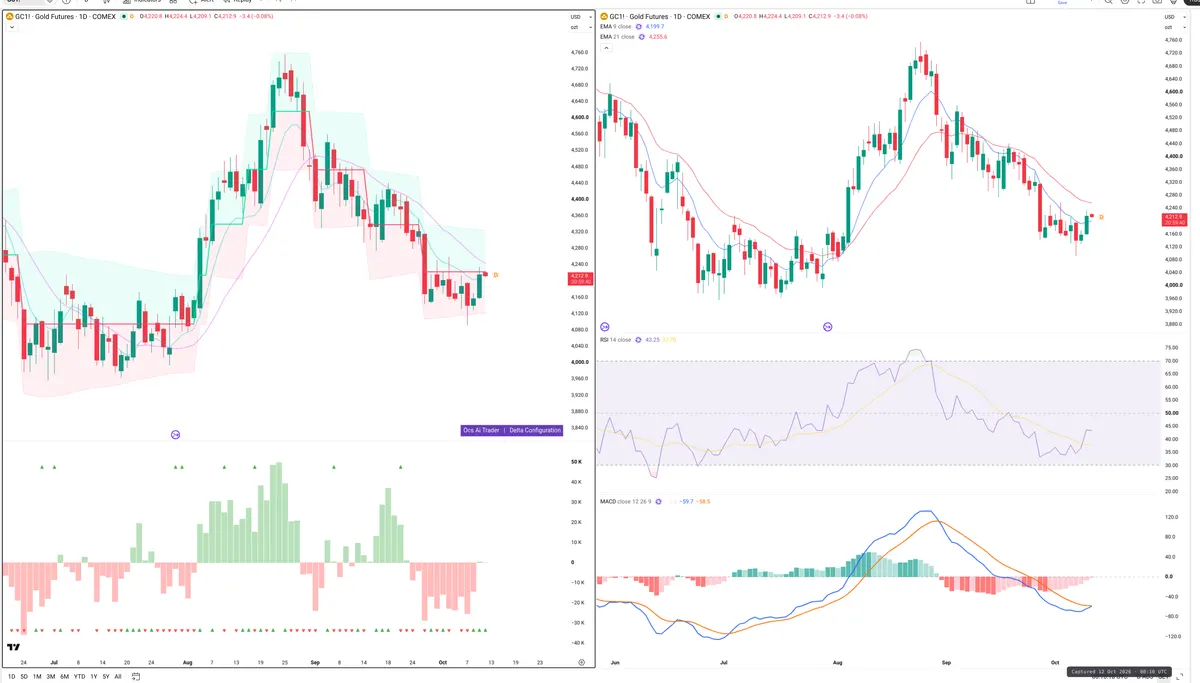The image size is (1200, 683).
Task: Click the Sep label on left time axis
Action: [x=316, y=662]
